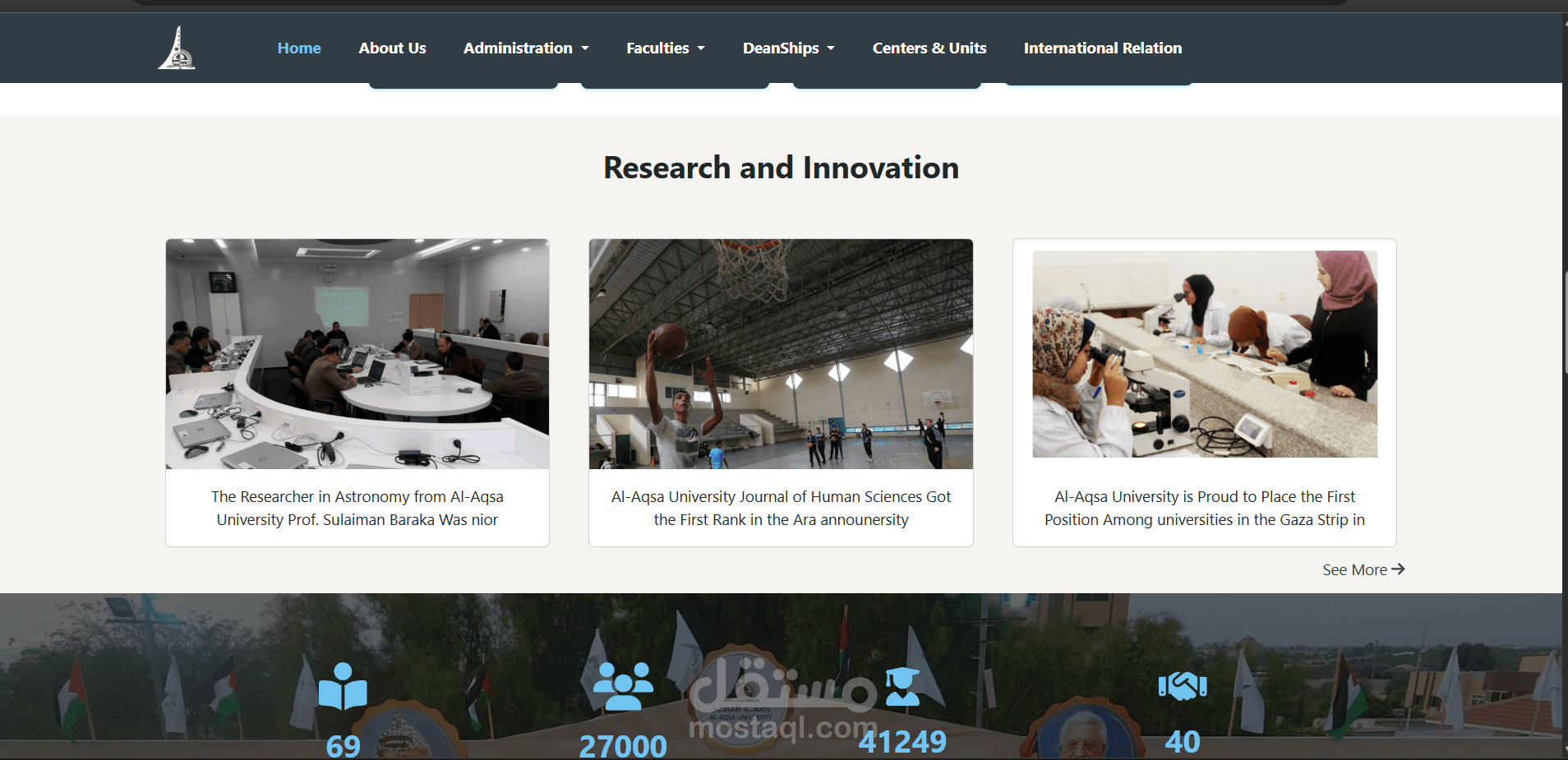Image resolution: width=1568 pixels, height=760 pixels.
Task: Click the See More link
Action: [x=1363, y=569]
